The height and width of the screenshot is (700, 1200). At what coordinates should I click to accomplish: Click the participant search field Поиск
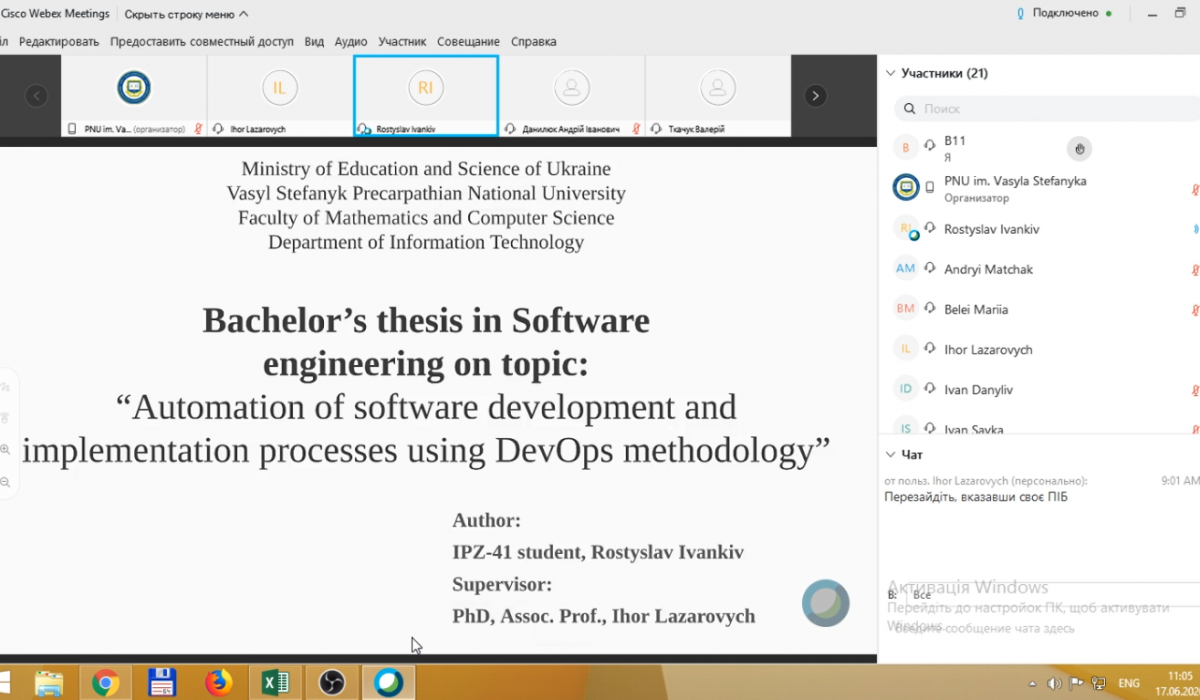click(1040, 108)
